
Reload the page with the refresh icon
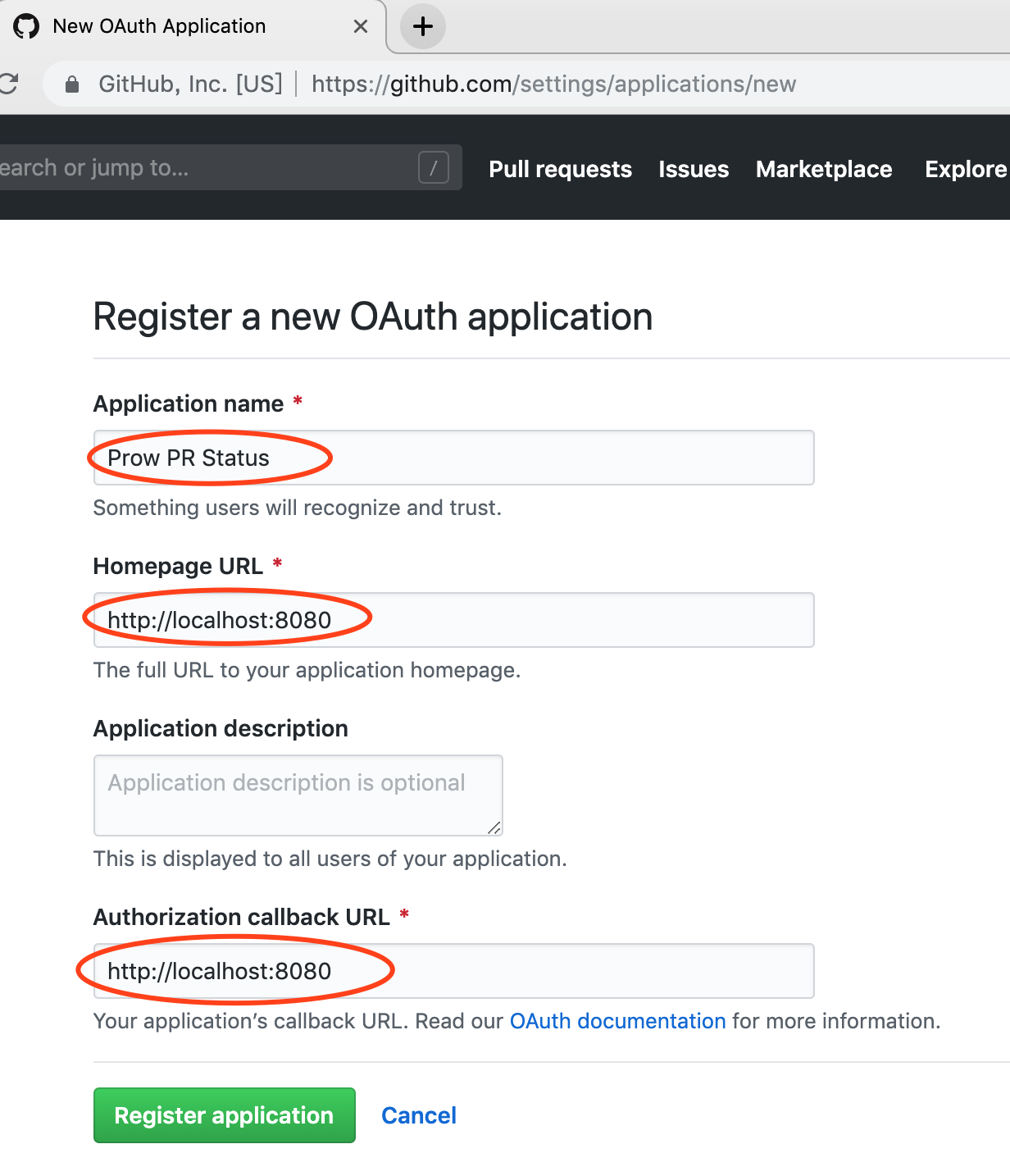8,84
